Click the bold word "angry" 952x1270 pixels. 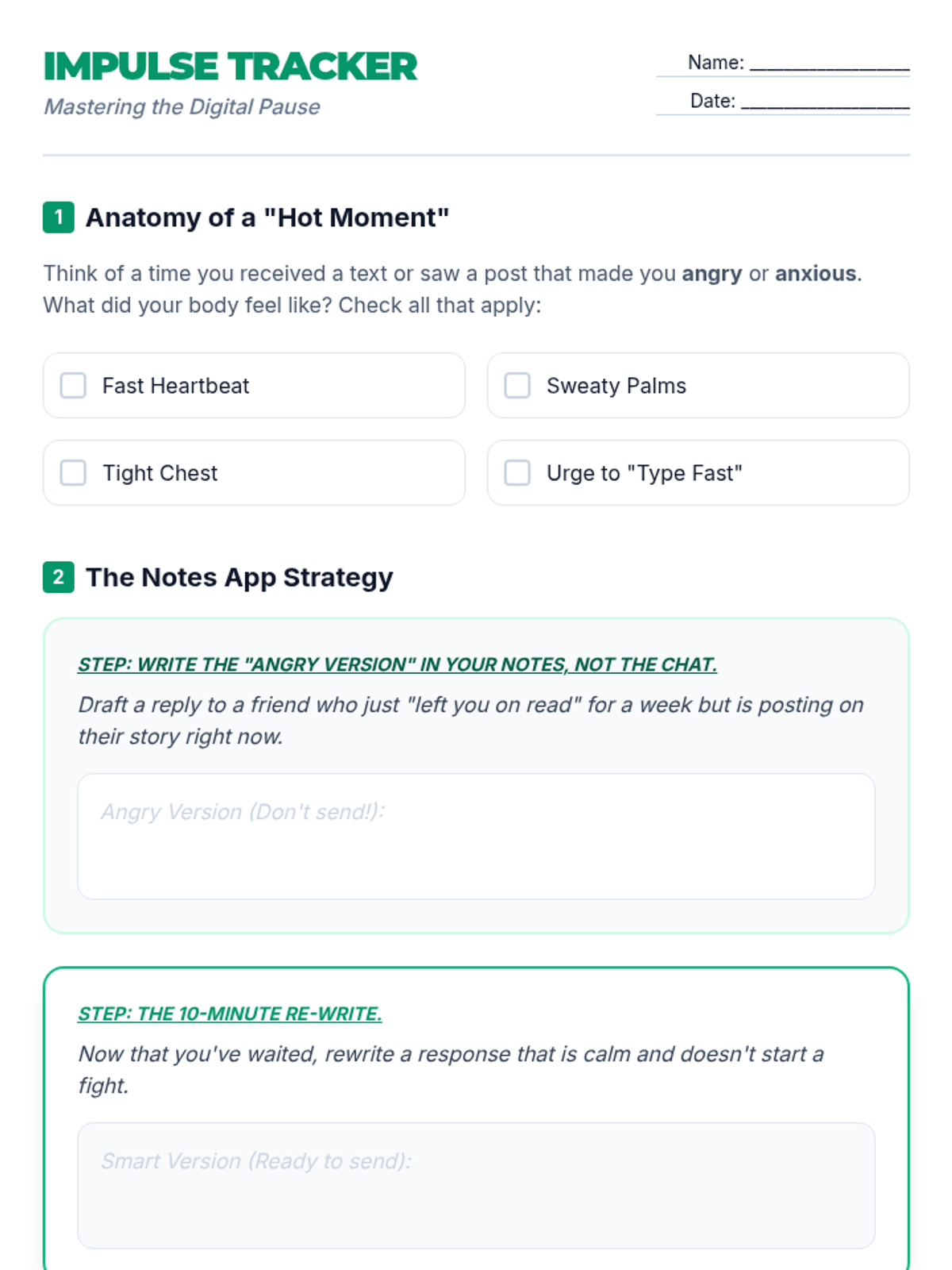coord(712,274)
